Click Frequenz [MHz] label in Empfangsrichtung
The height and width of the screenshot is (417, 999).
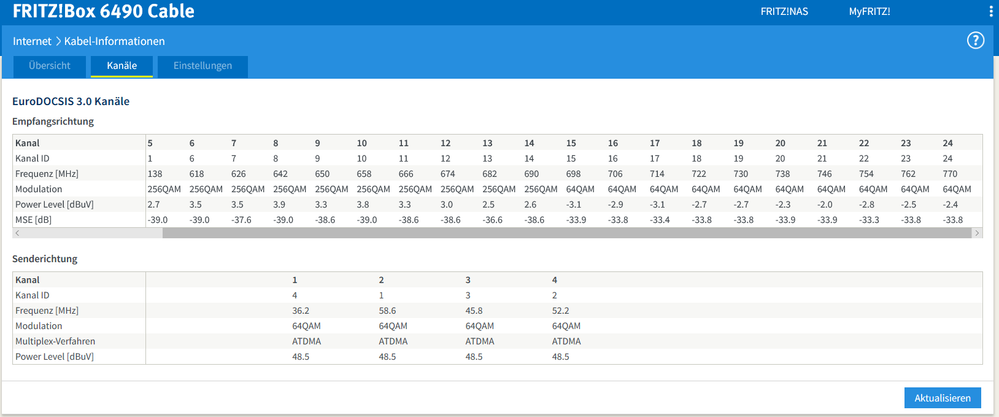point(47,174)
